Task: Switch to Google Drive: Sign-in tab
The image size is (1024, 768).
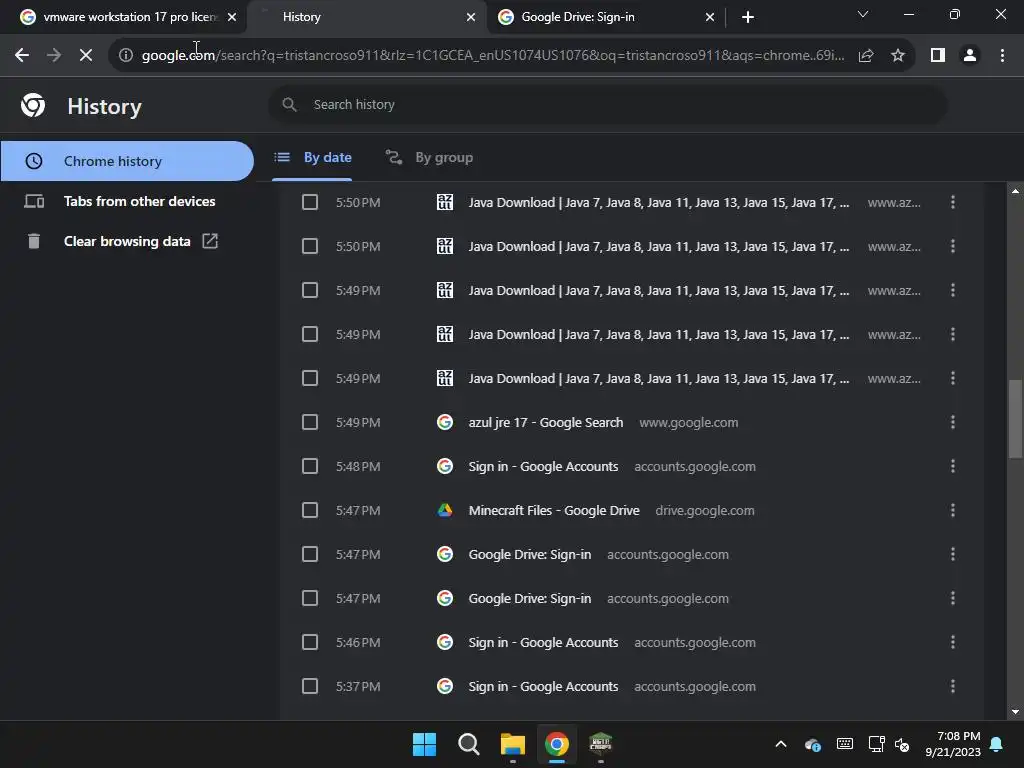Action: coord(606,17)
